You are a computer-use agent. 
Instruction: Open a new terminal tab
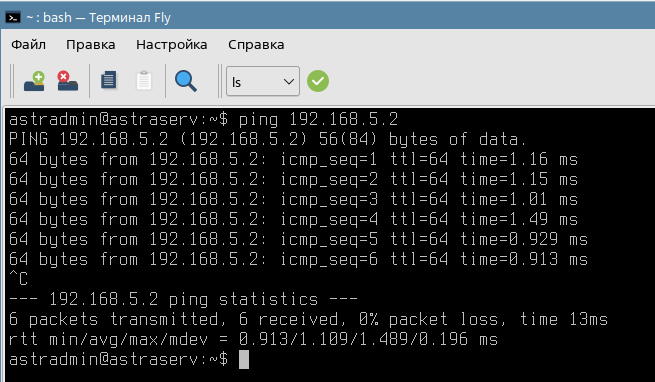point(34,81)
